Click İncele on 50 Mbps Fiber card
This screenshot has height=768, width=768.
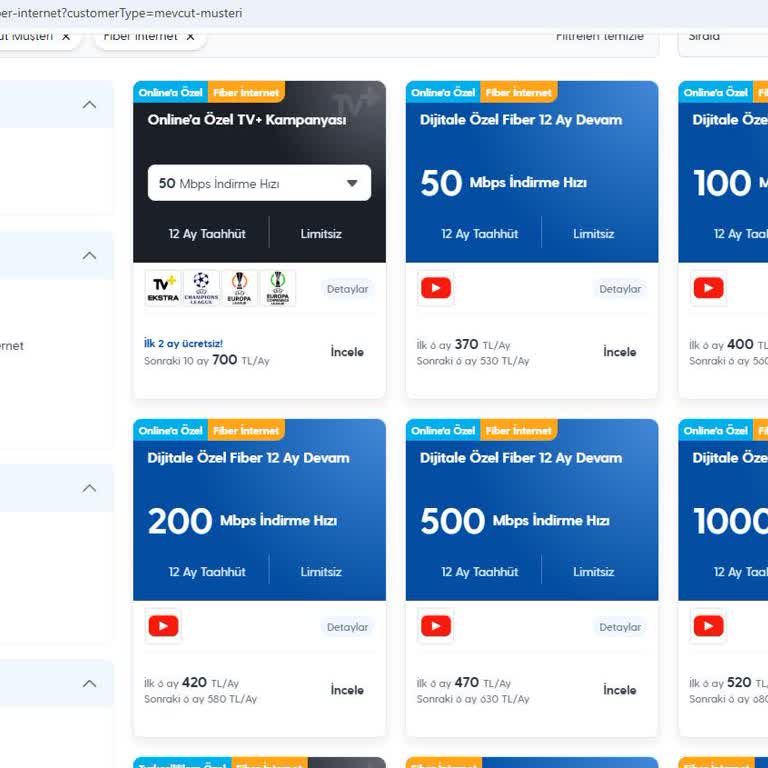click(620, 352)
